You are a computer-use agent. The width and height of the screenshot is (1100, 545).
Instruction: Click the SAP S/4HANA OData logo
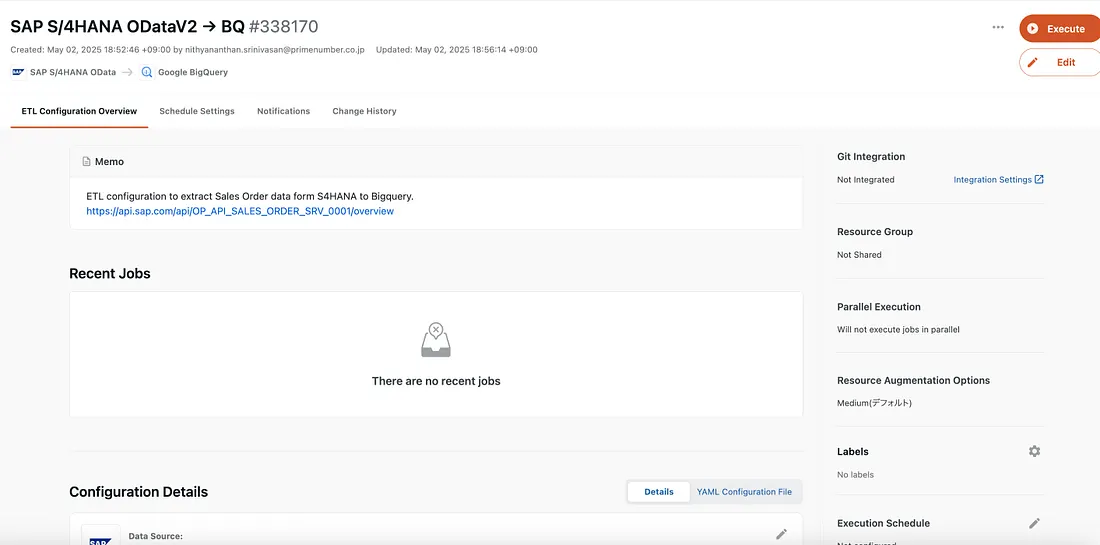point(19,72)
